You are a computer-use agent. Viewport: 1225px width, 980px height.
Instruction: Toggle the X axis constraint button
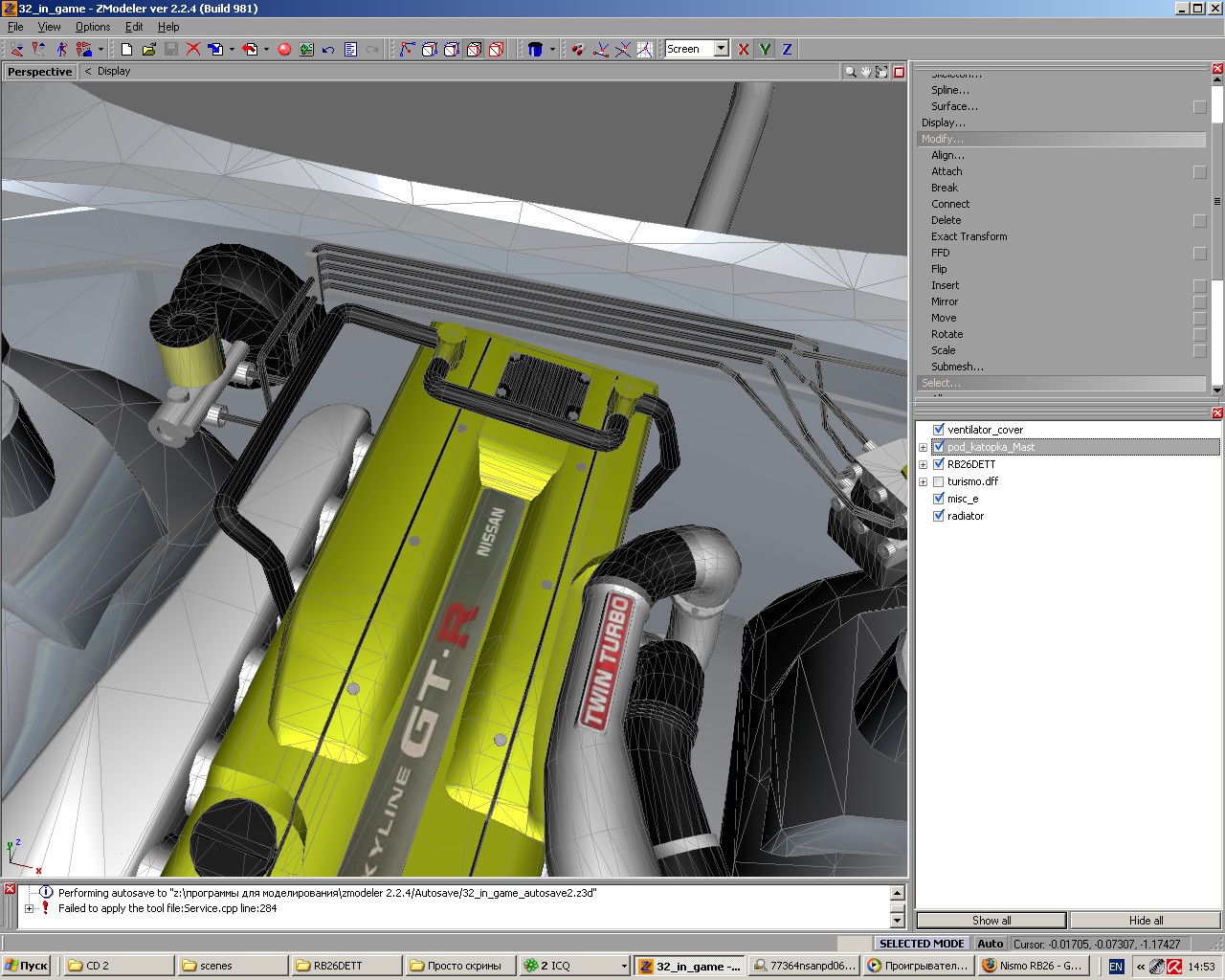click(x=744, y=49)
